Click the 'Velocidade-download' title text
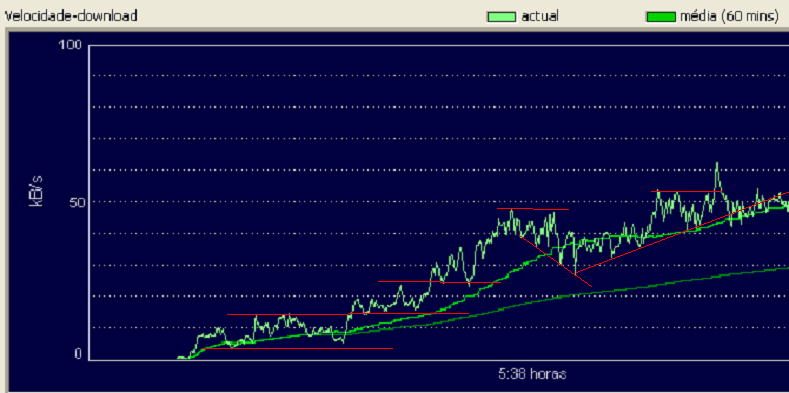Screen dimensions: 789x393 (71, 16)
